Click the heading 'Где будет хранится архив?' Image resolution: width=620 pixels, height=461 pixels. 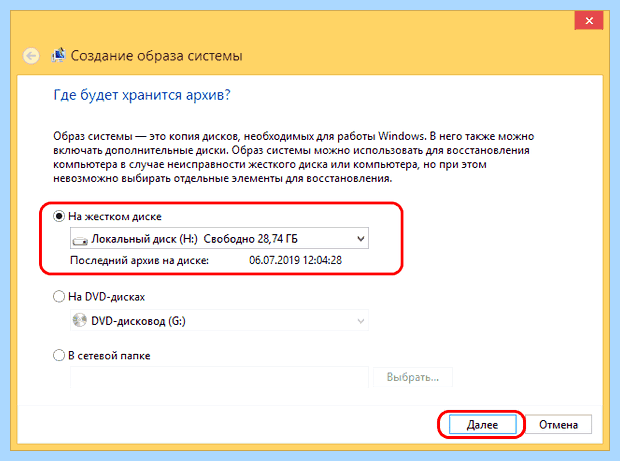[142, 95]
